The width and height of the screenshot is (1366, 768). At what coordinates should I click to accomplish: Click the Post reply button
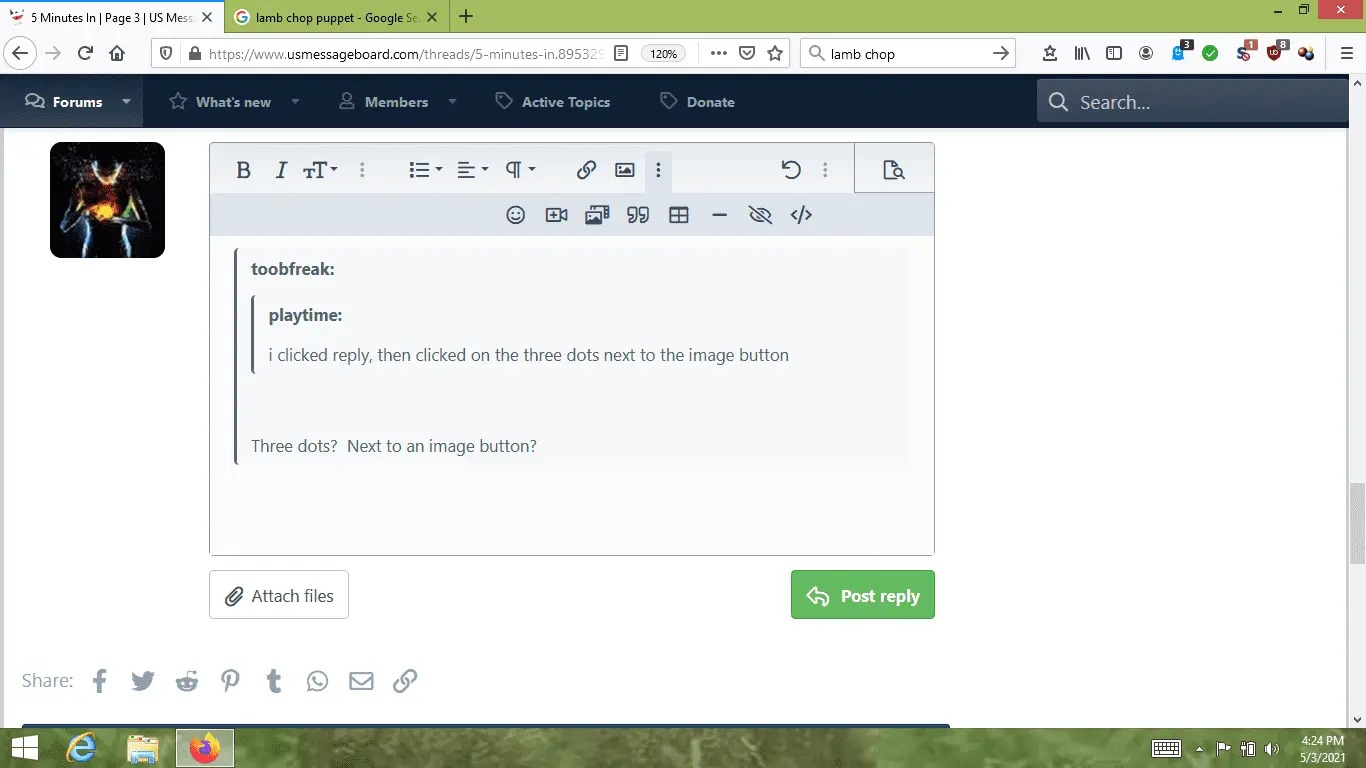coord(862,595)
